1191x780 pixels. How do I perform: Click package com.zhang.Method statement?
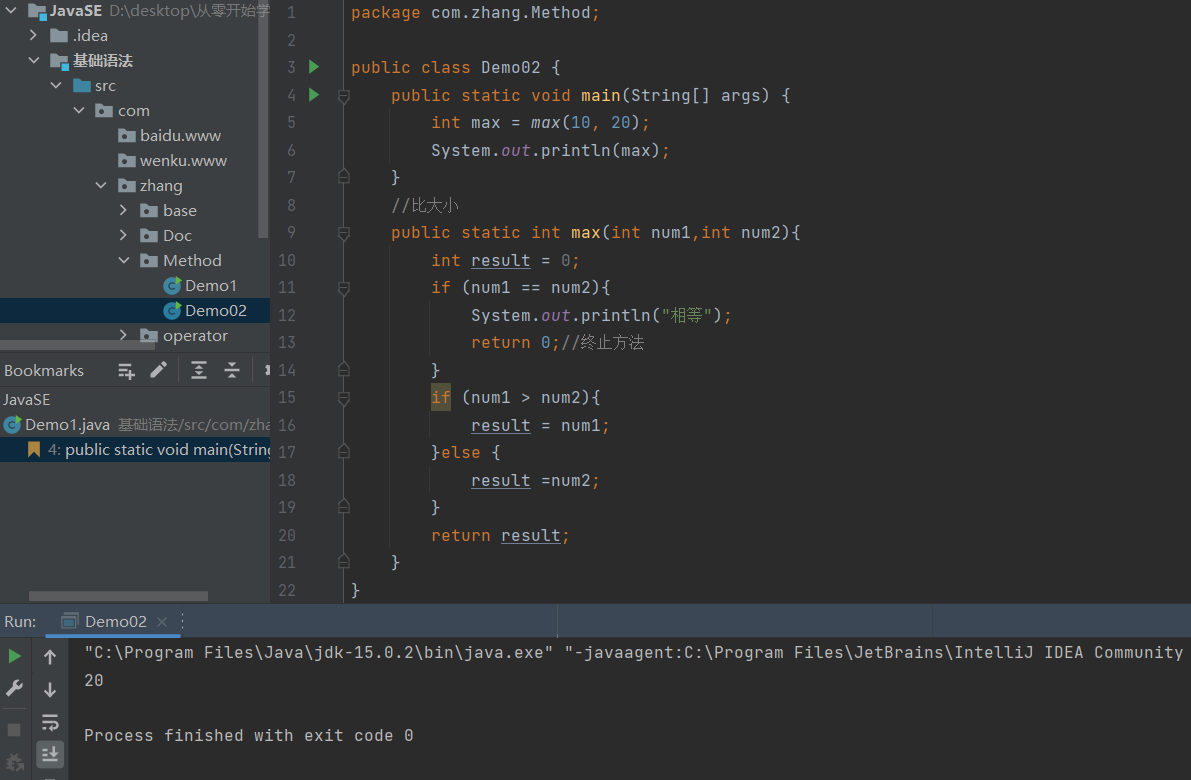(x=475, y=13)
